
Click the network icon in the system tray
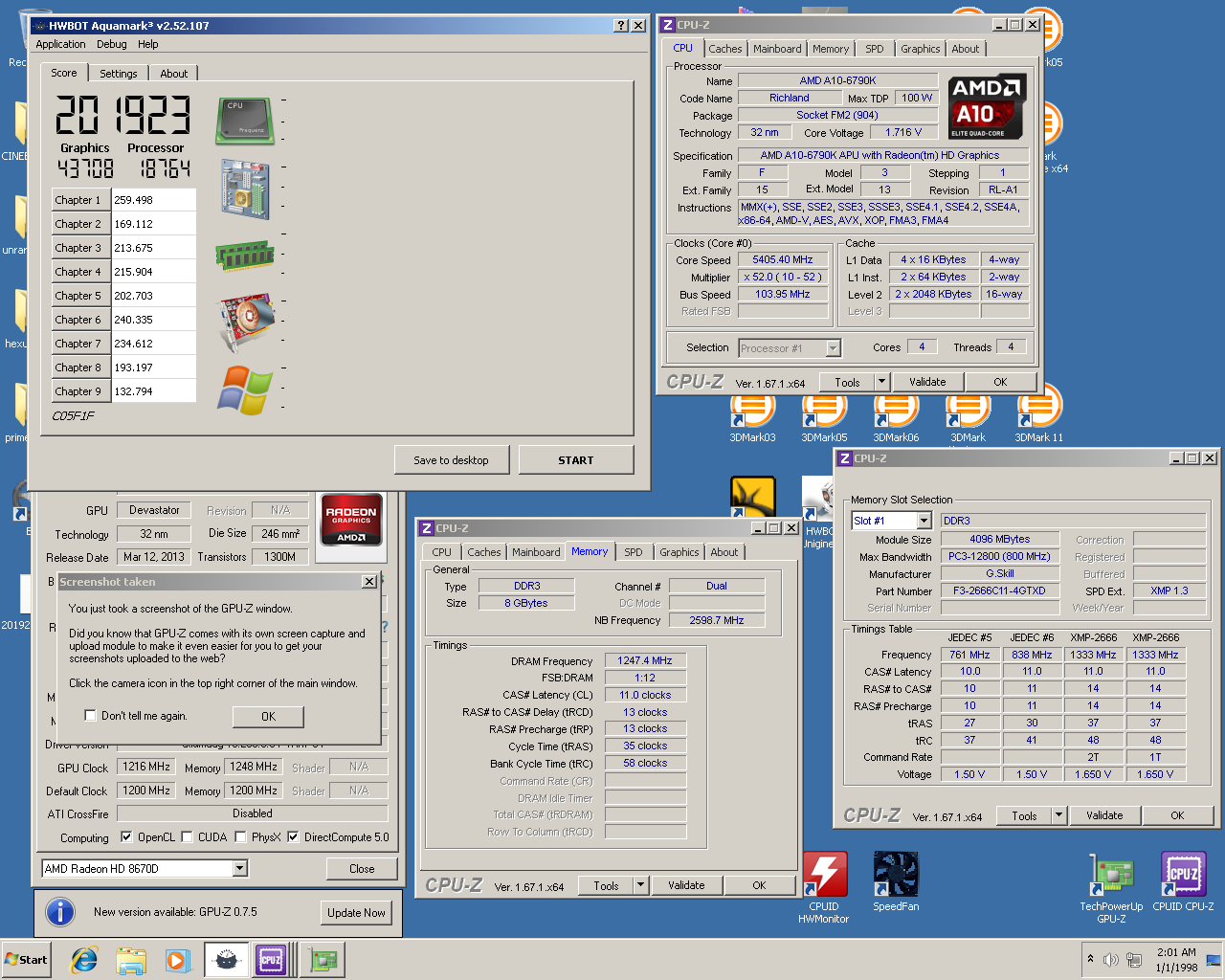(x=1134, y=960)
